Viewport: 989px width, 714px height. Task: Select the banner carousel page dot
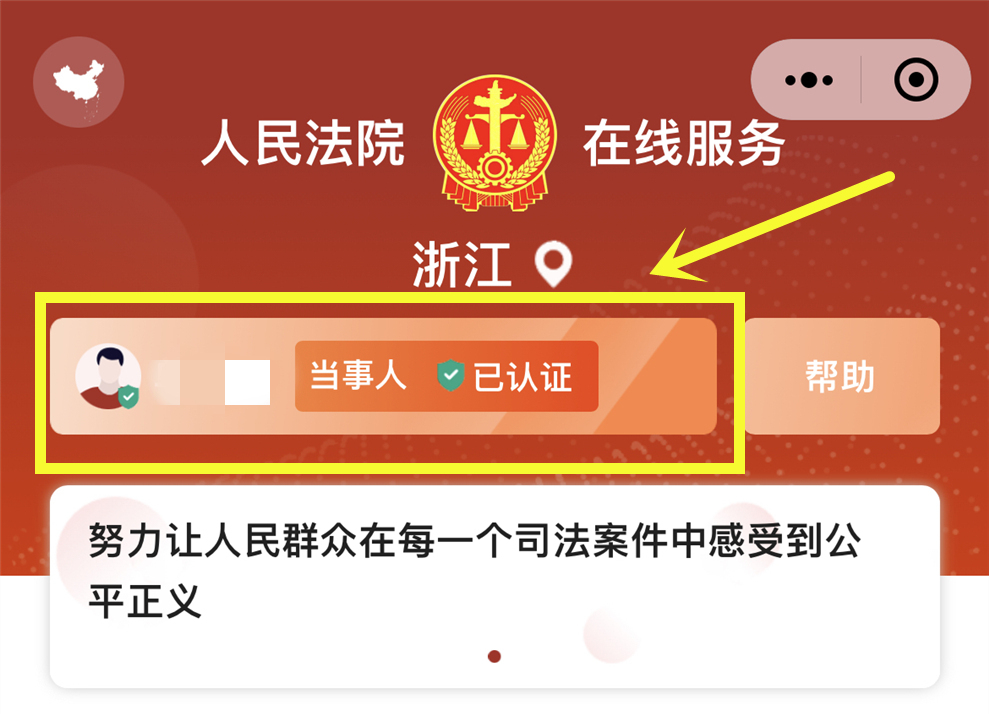click(494, 657)
